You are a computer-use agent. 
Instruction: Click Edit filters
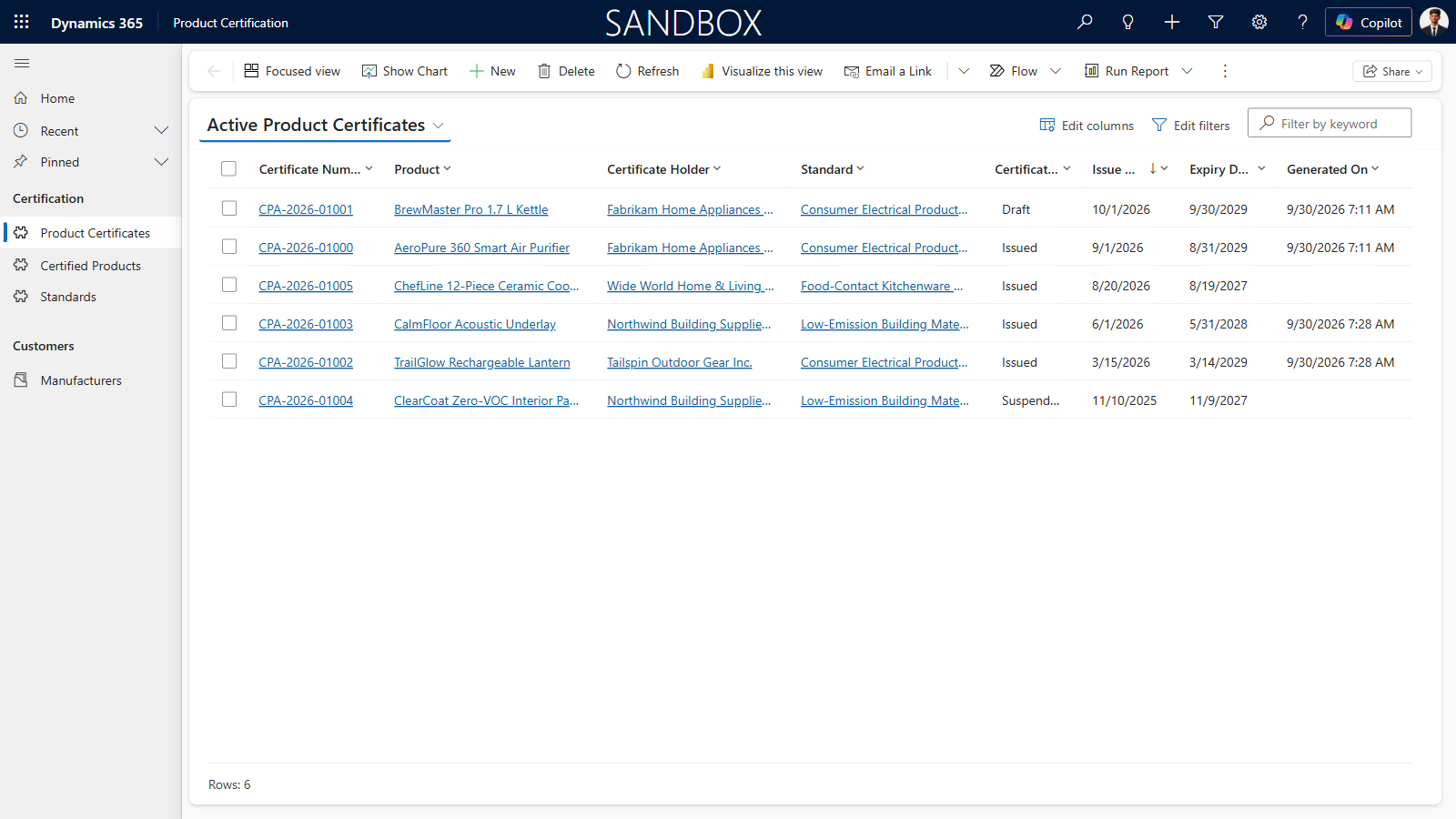(1190, 126)
